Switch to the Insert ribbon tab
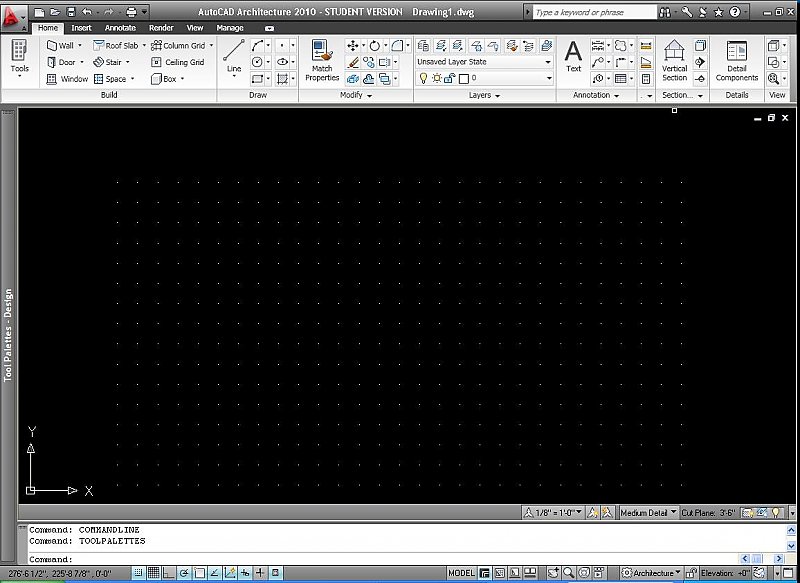 [x=81, y=28]
